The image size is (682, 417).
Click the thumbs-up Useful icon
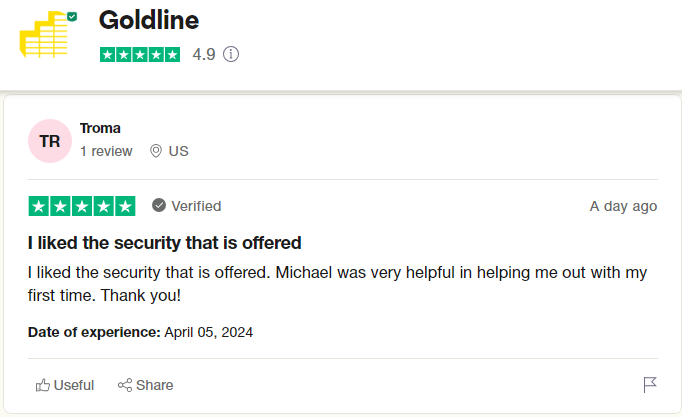click(x=43, y=385)
